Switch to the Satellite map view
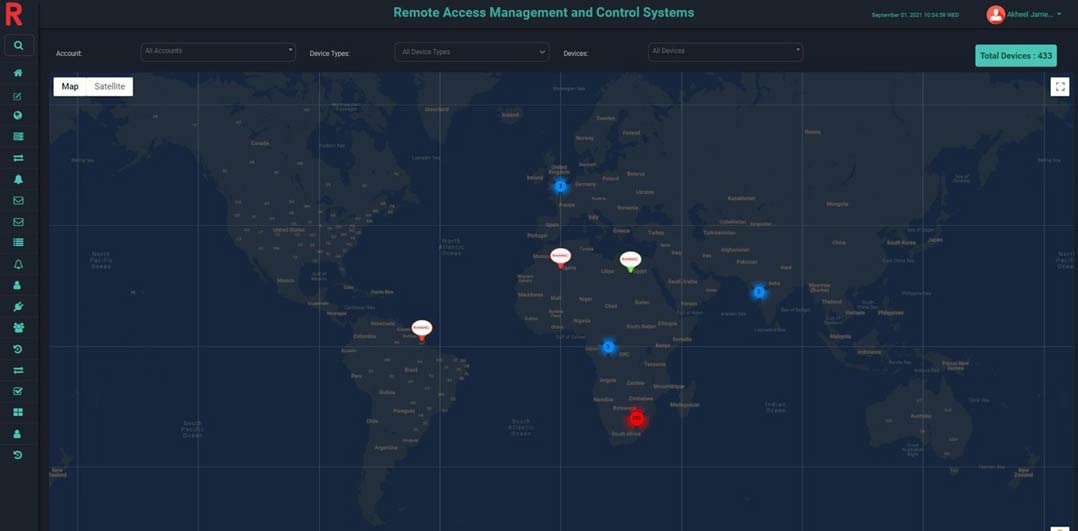Screen dimensions: 1078x531 (110, 87)
